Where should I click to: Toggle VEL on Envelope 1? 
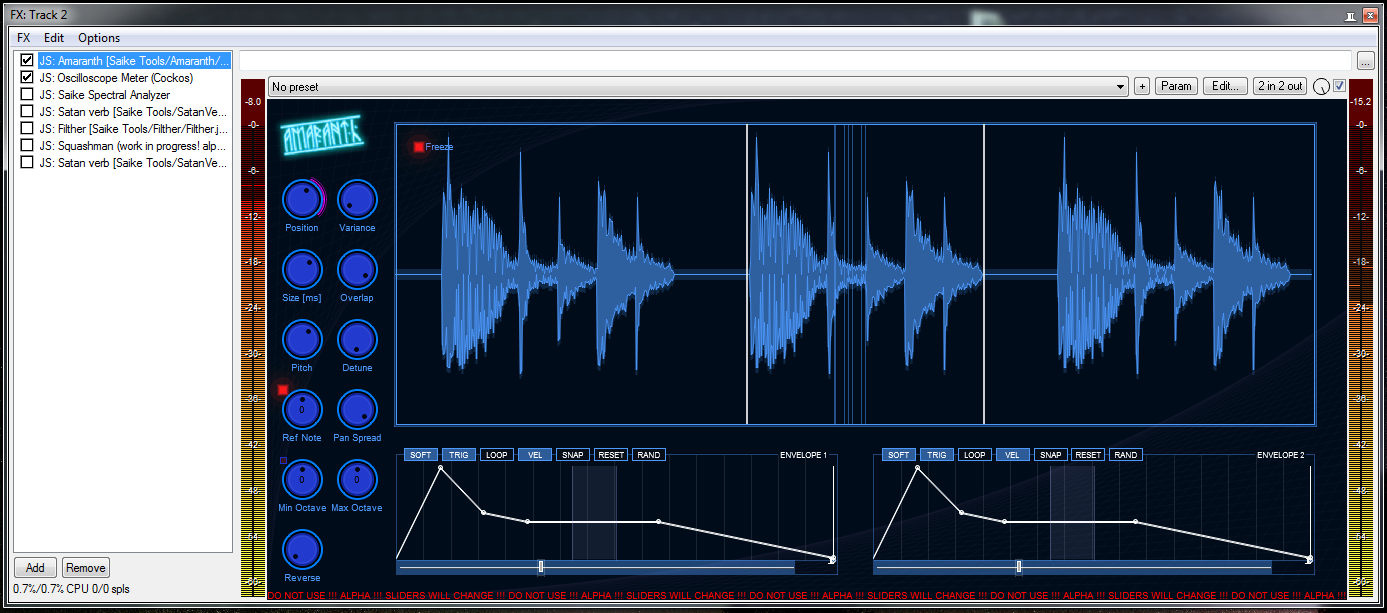[x=535, y=455]
